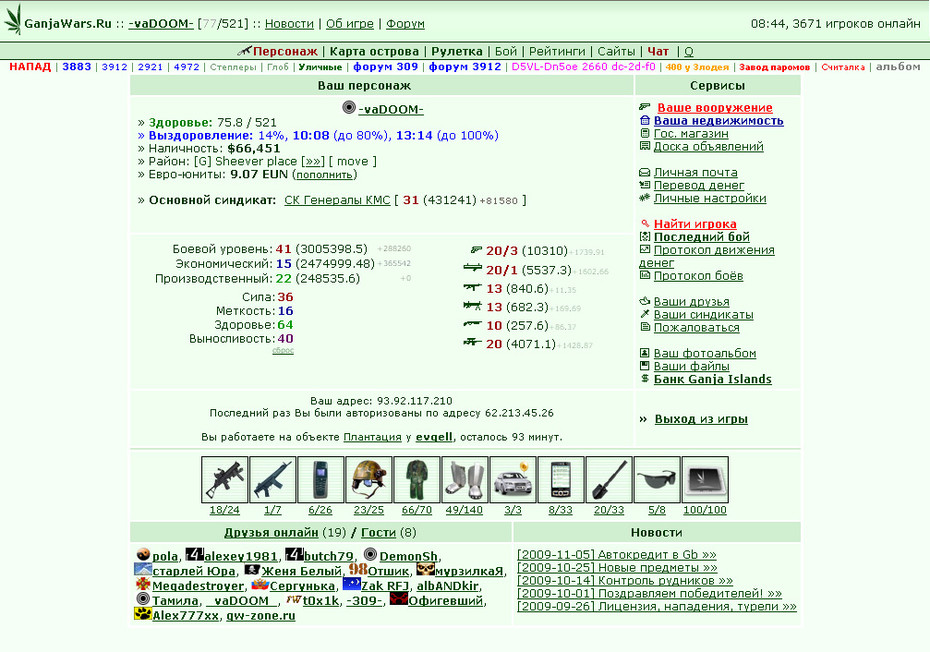Screen dimensions: 930x652
Task: Open evgell player profile link
Action: click(434, 437)
